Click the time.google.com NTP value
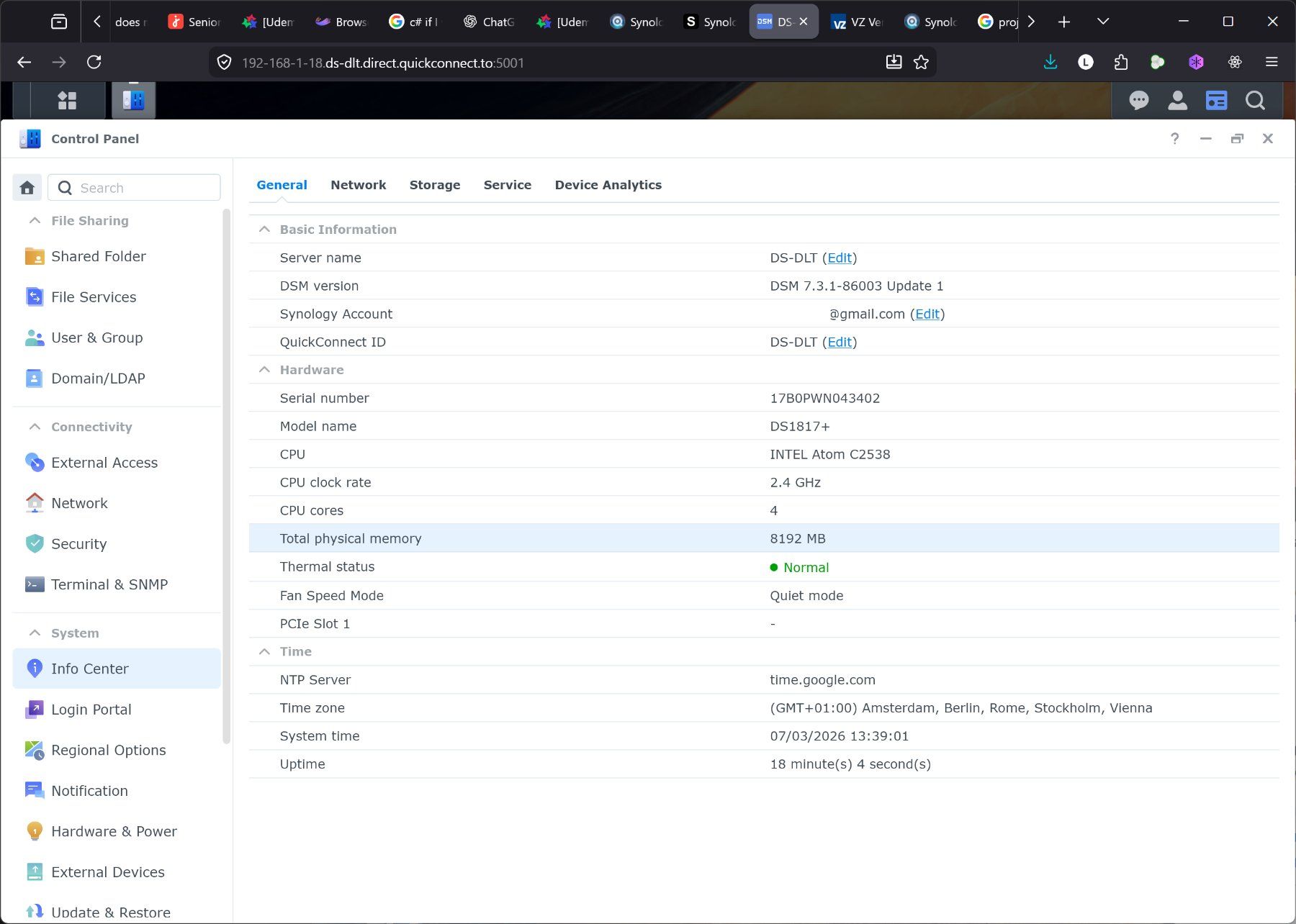1296x924 pixels. [x=822, y=679]
